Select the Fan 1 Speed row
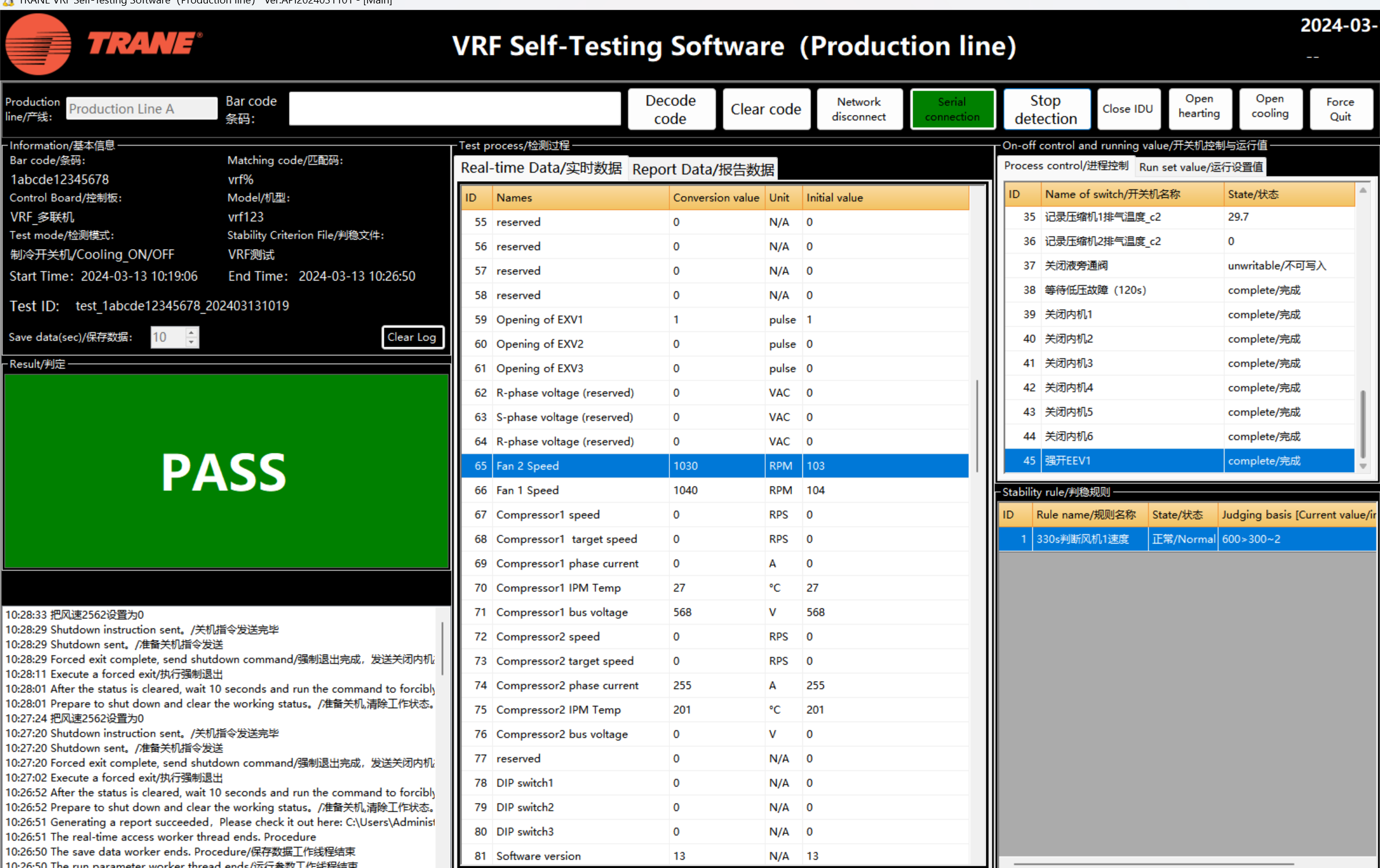 [x=715, y=490]
